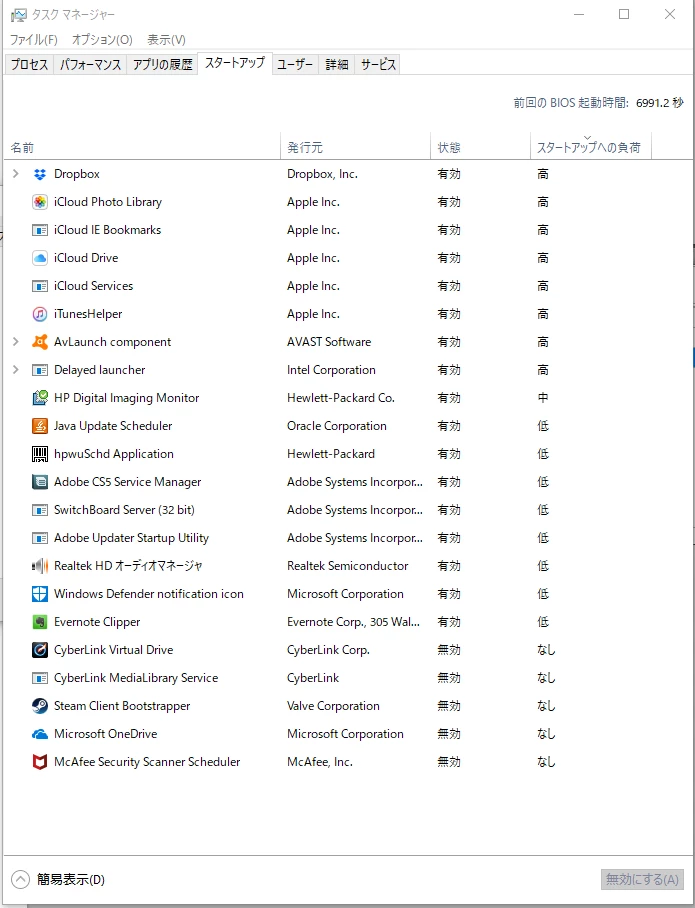Click publisher Valve Corporation cell
This screenshot has height=908, width=695.
click(333, 706)
